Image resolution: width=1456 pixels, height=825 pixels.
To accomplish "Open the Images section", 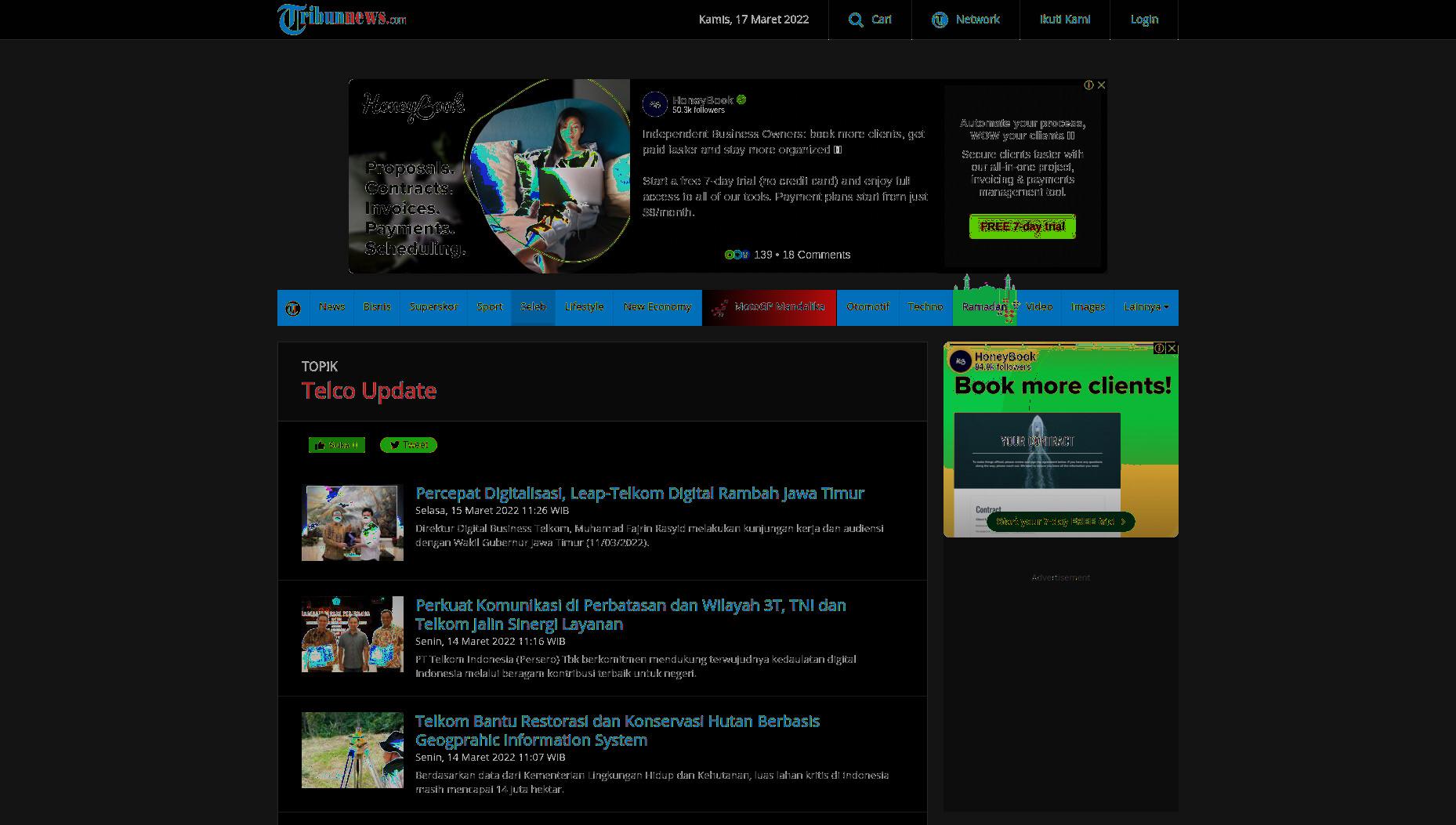I will click(1088, 306).
